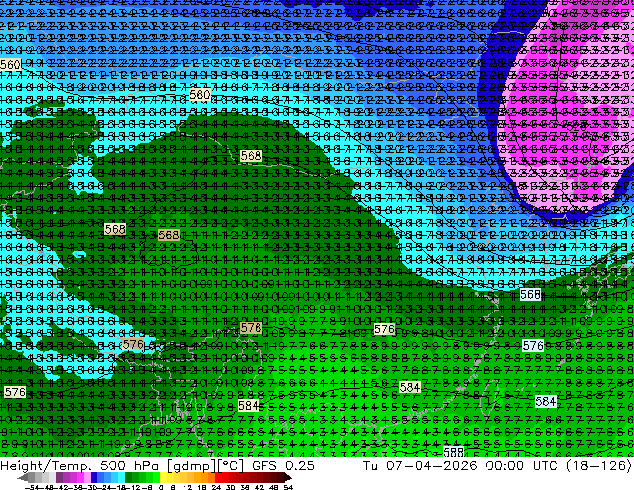Click the bright red swatch on color scale
Image resolution: width=634 pixels, height=490 pixels.
click(x=218, y=477)
